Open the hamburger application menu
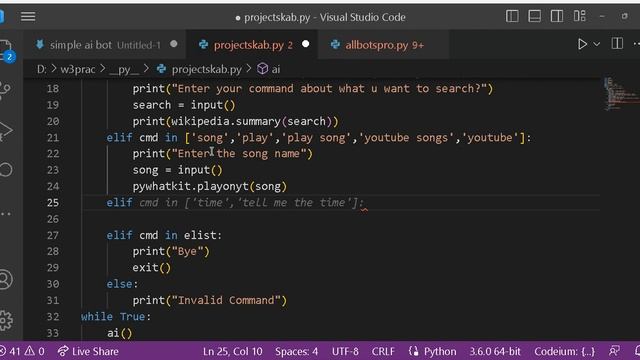The width and height of the screenshot is (640, 360). pyautogui.click(x=28, y=17)
